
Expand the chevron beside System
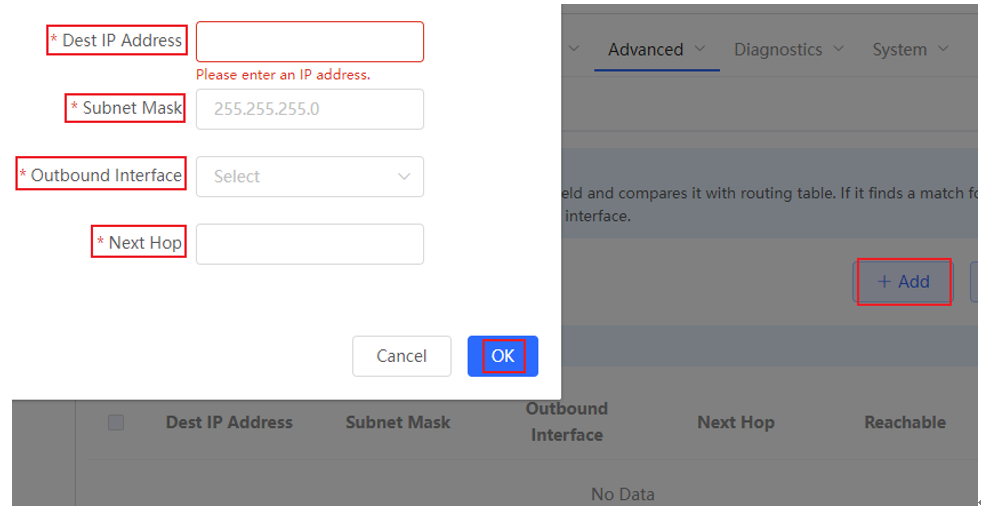(943, 49)
